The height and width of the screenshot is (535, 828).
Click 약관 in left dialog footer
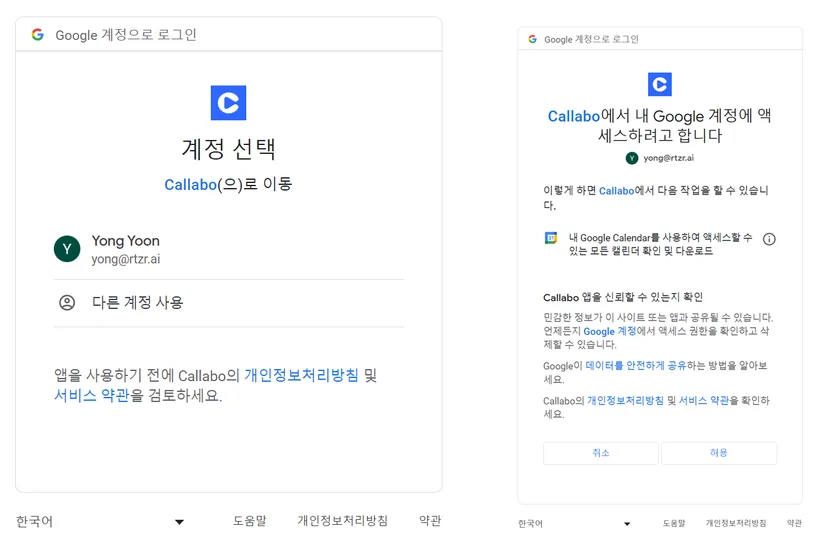430,521
